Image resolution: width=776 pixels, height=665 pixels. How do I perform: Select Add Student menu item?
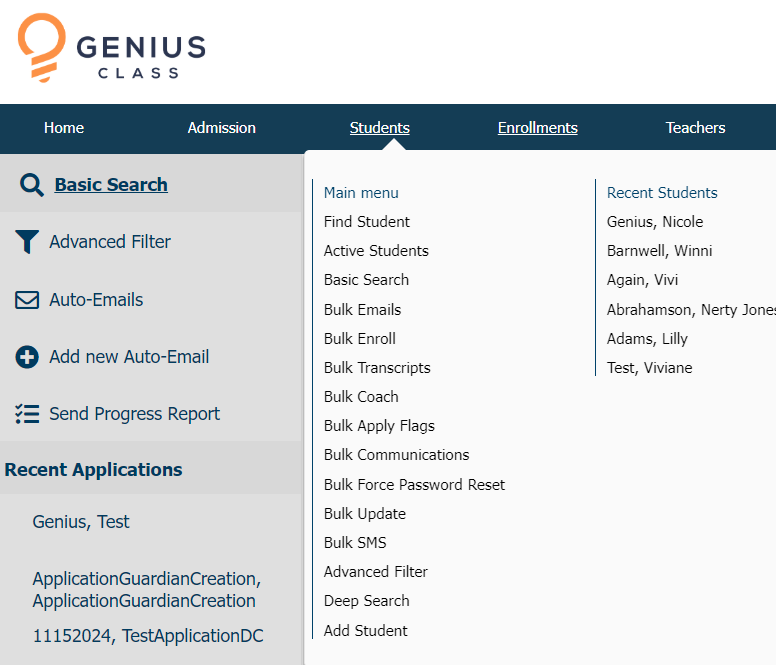(366, 631)
